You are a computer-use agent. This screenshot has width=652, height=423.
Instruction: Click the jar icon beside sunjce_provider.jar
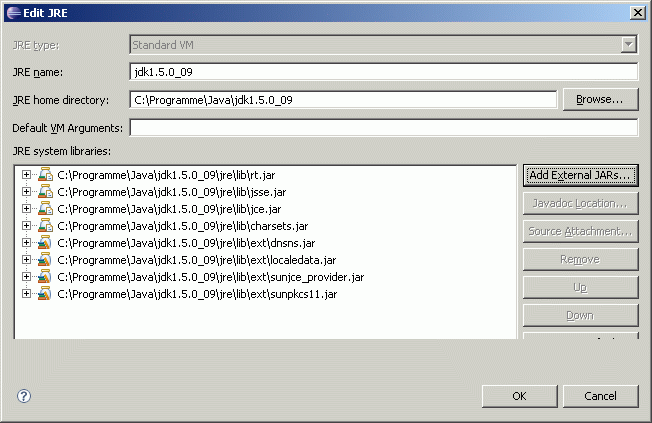pos(44,277)
